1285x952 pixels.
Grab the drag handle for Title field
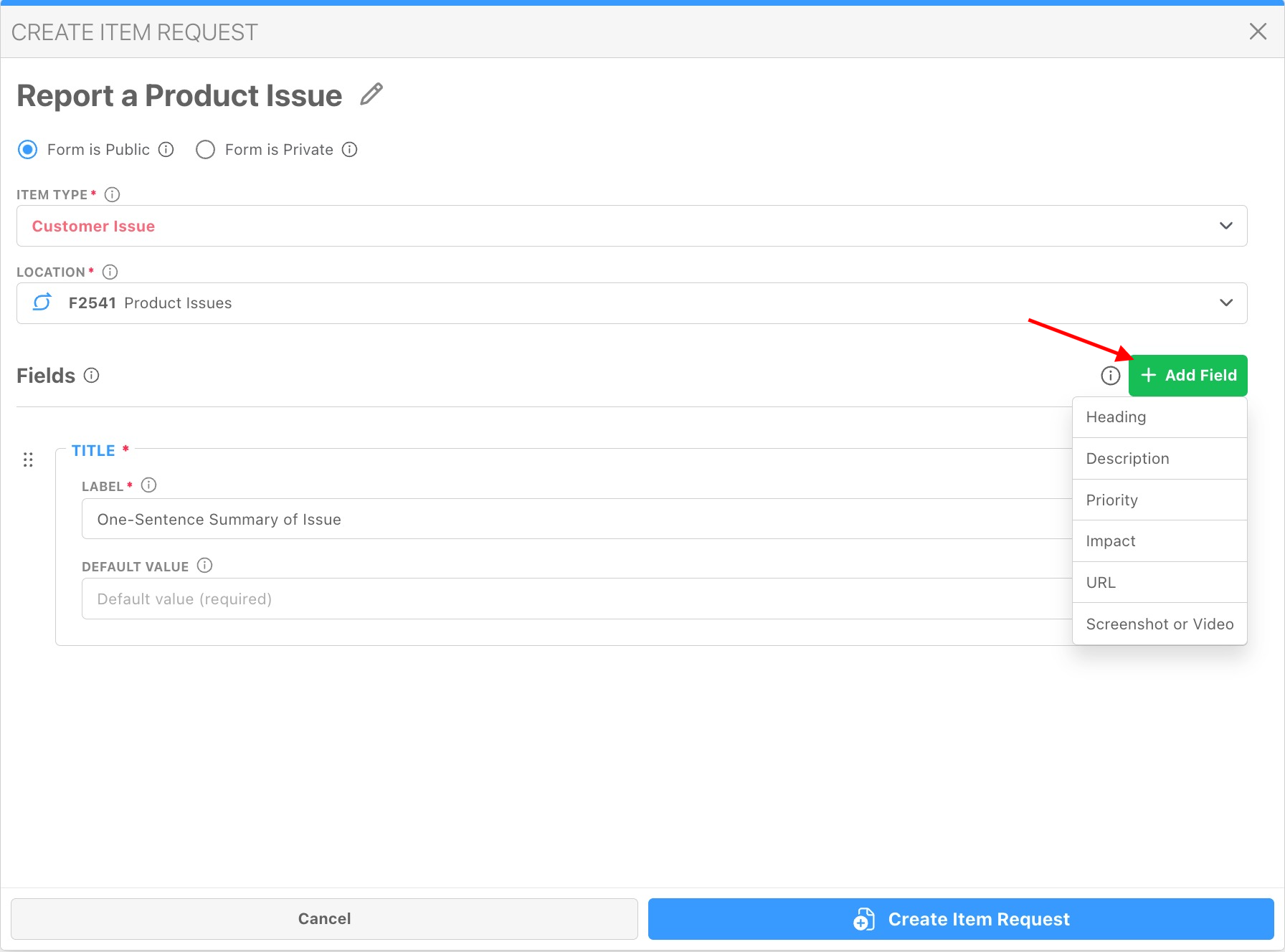coord(28,460)
